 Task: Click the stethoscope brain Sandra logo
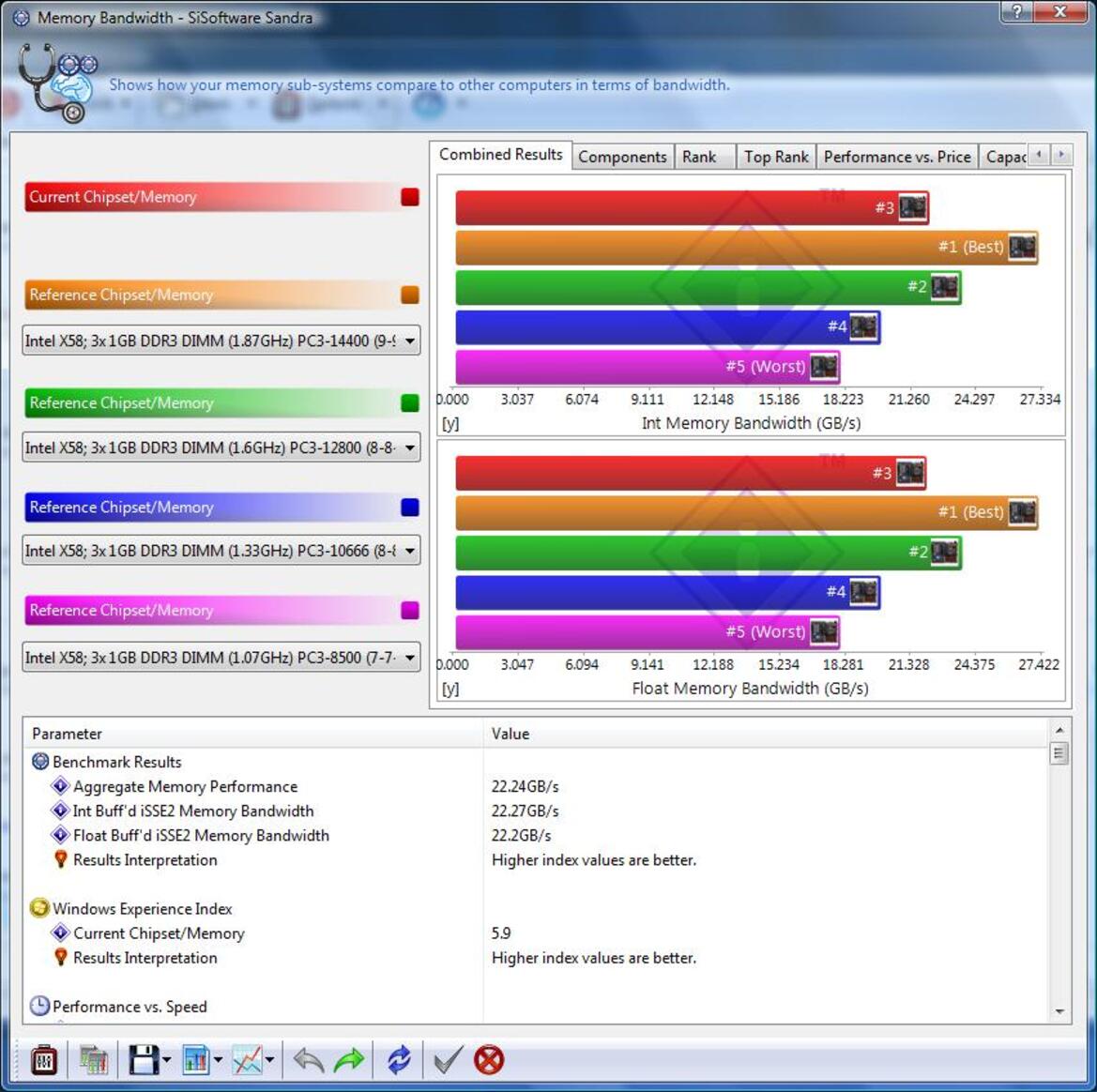coord(57,83)
